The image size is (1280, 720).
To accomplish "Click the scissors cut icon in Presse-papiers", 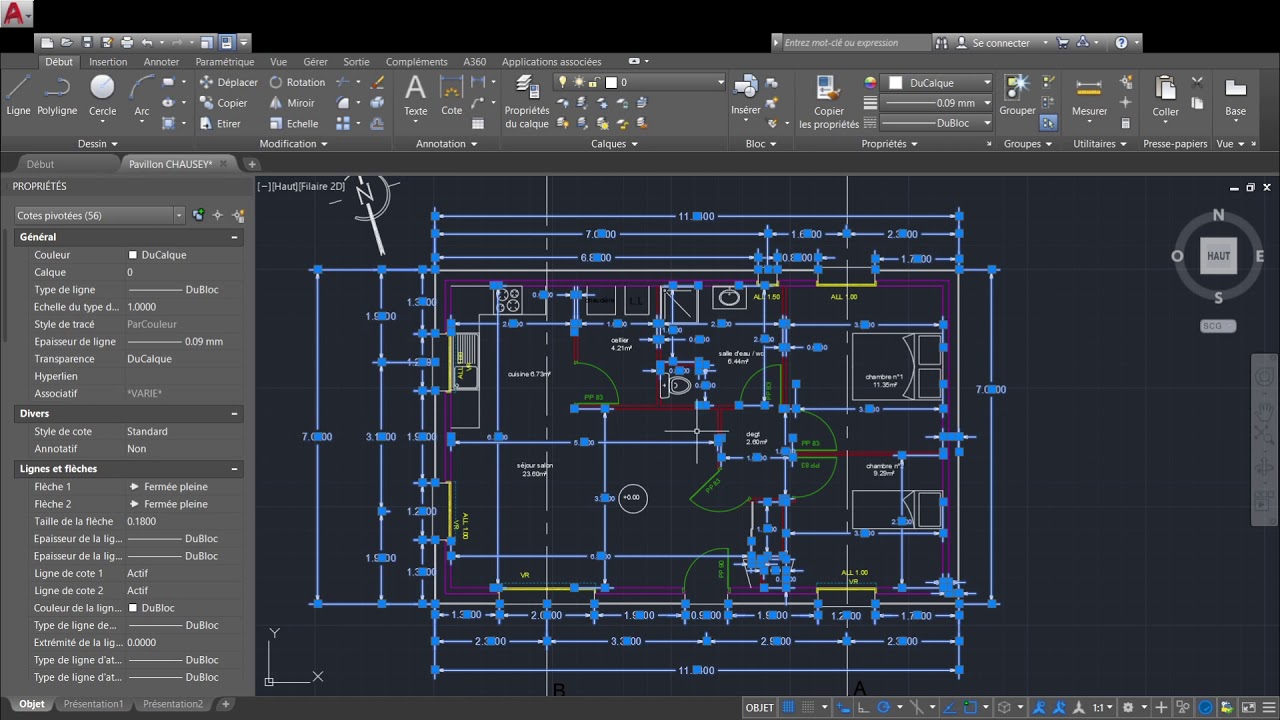I will coord(1197,82).
